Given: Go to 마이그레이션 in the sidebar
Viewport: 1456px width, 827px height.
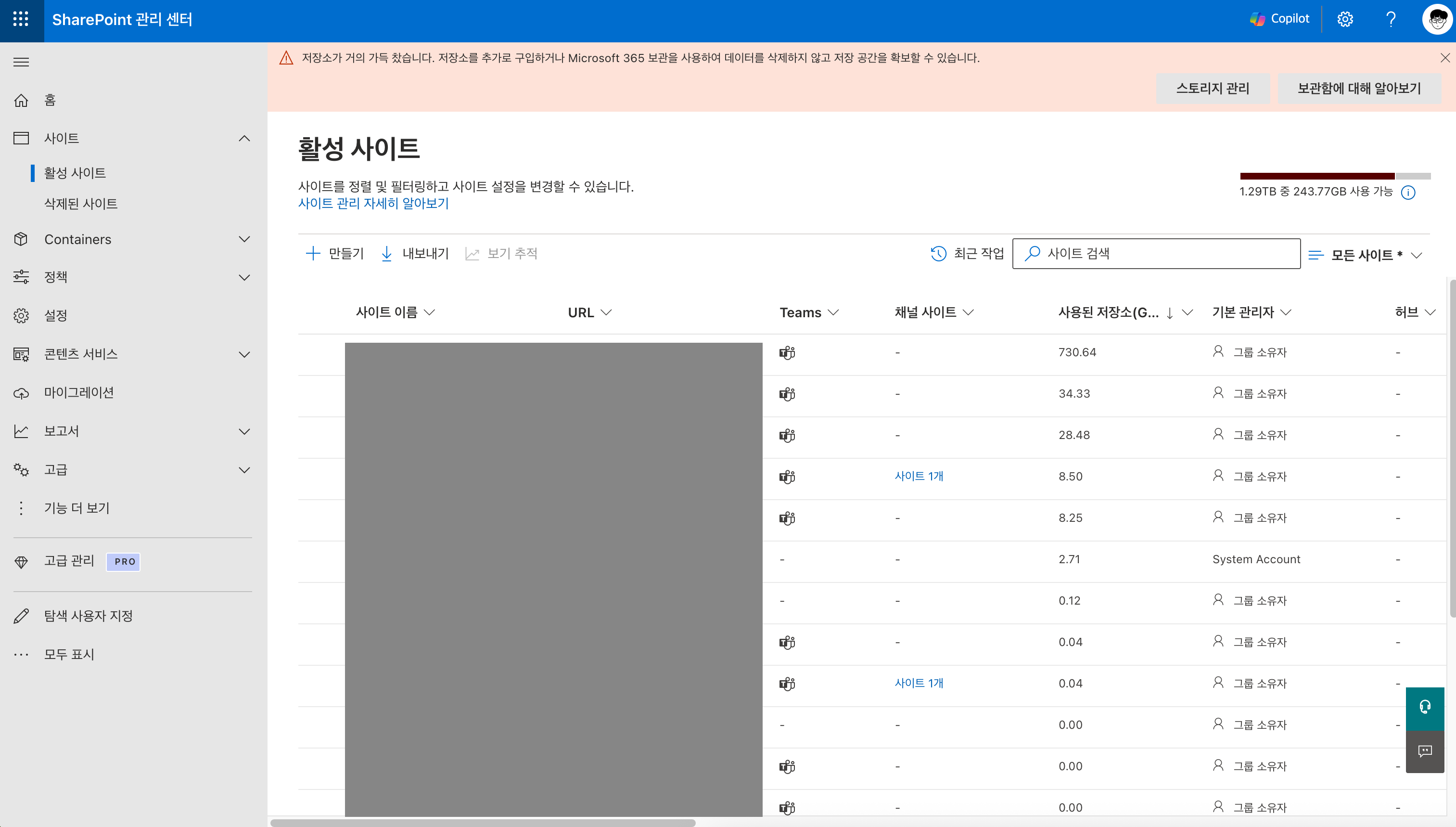Looking at the screenshot, I should pos(79,392).
